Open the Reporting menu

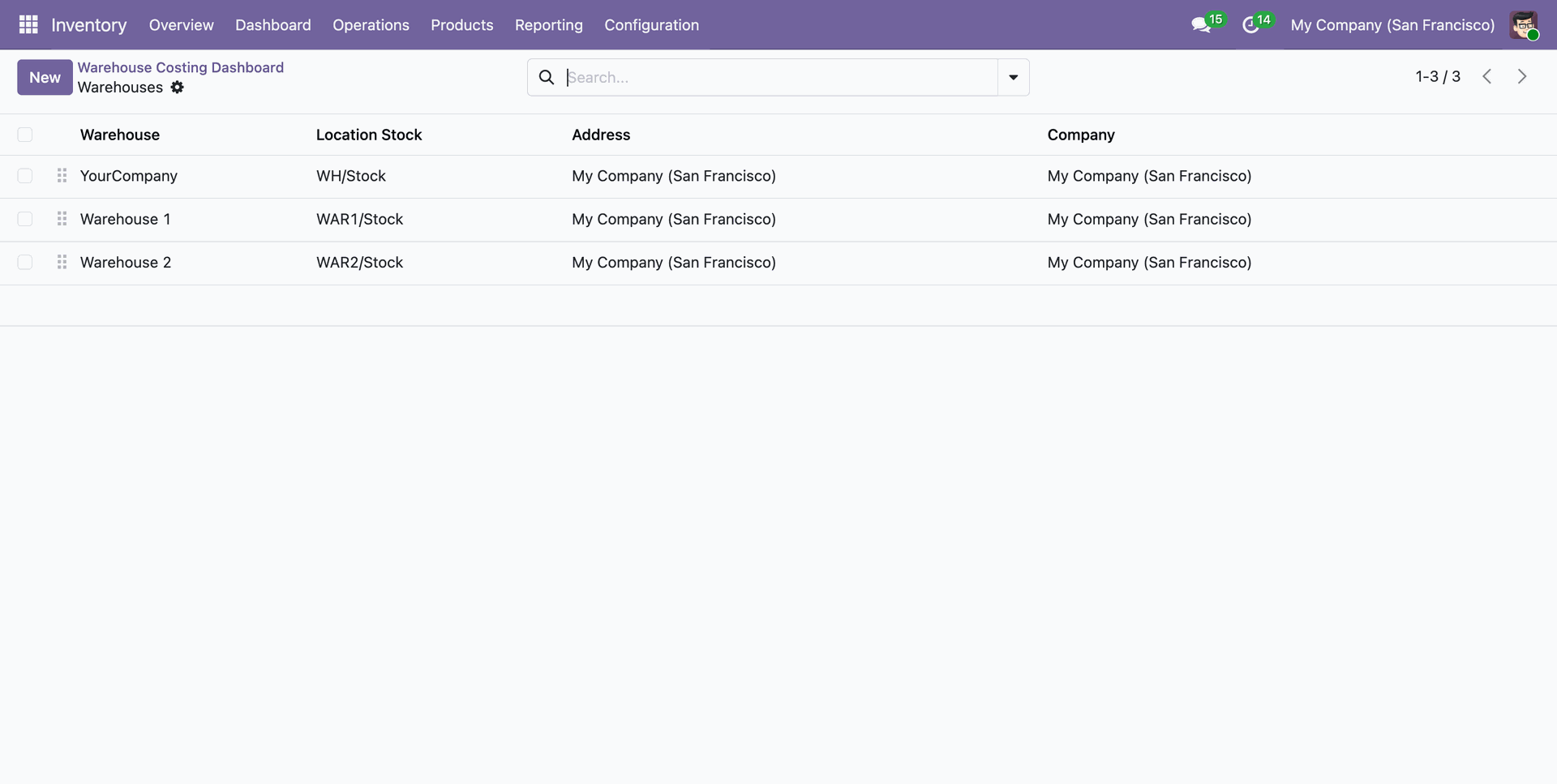coord(548,25)
